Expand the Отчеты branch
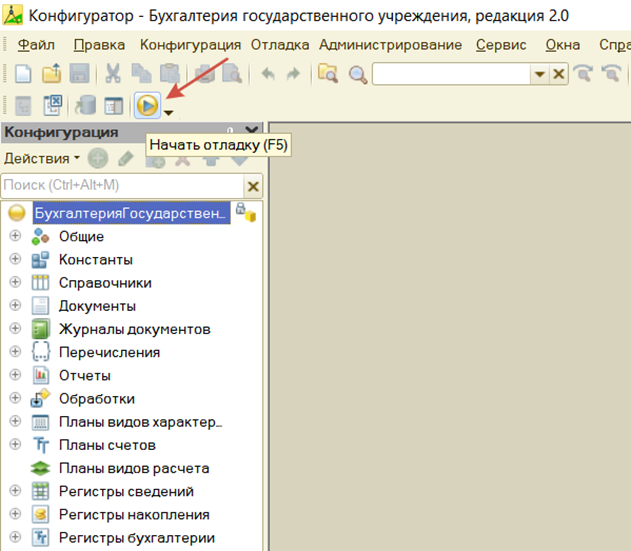The width and height of the screenshot is (631, 551). [15, 374]
